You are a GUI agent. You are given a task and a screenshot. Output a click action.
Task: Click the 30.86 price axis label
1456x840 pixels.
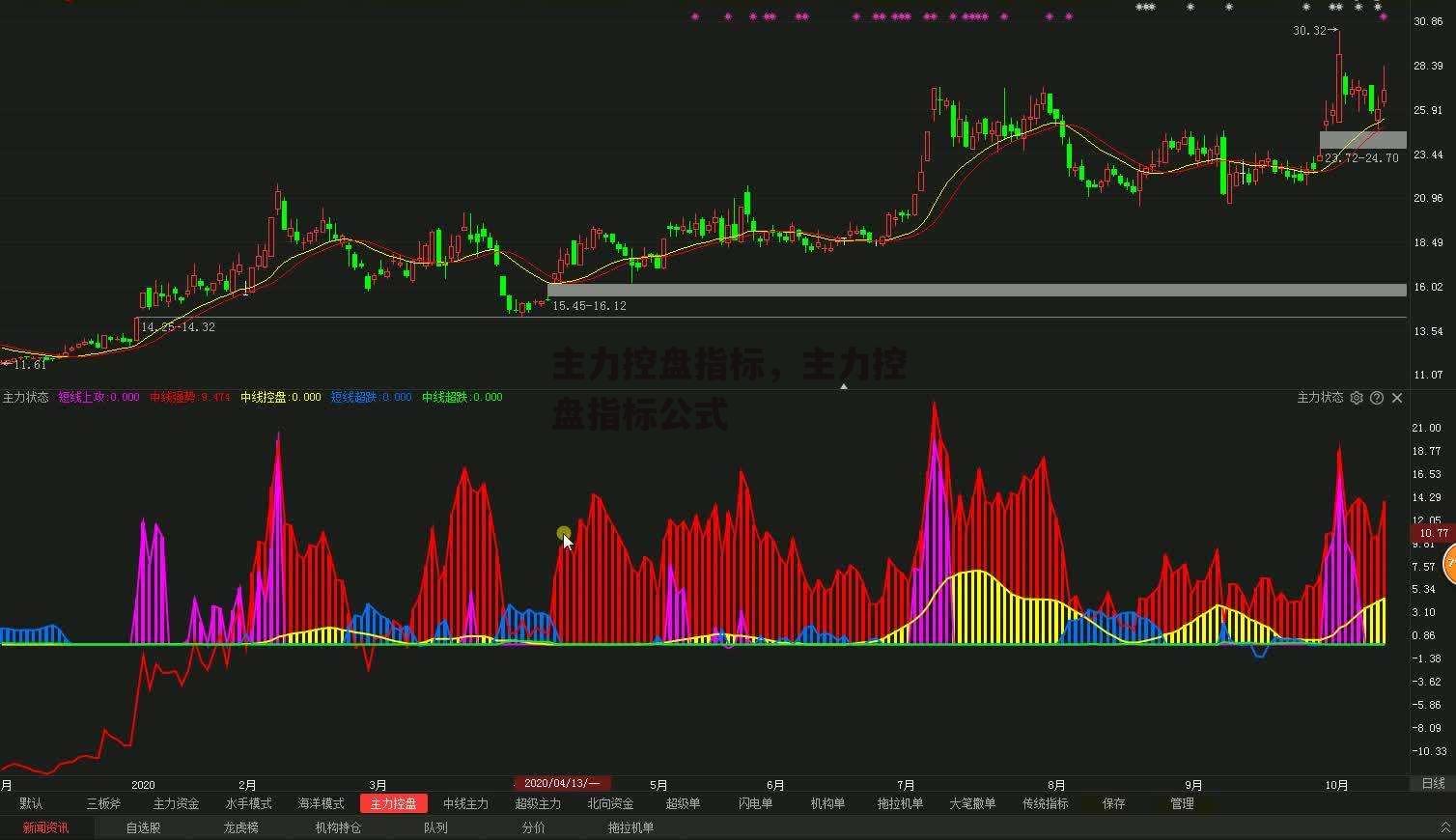pyautogui.click(x=1428, y=21)
